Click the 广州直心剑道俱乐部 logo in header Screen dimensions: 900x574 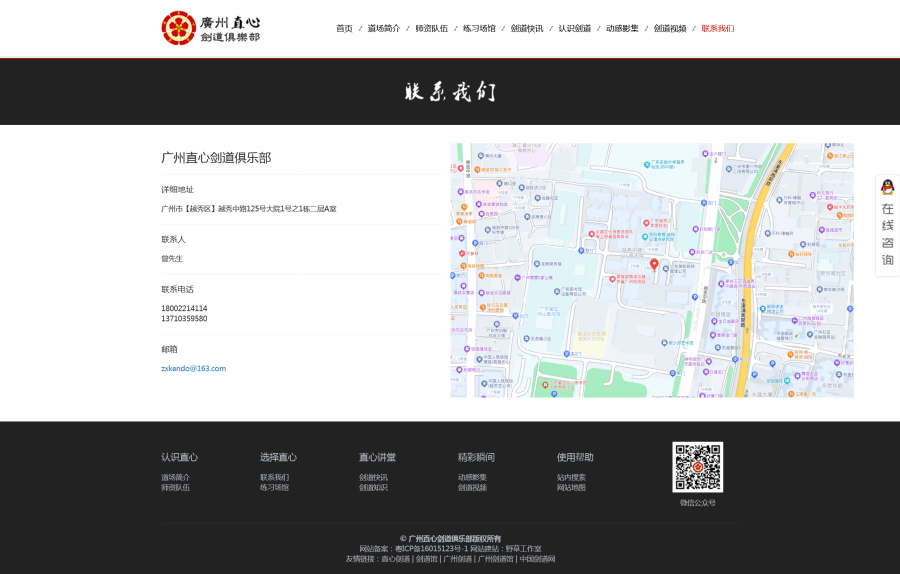[211, 28]
